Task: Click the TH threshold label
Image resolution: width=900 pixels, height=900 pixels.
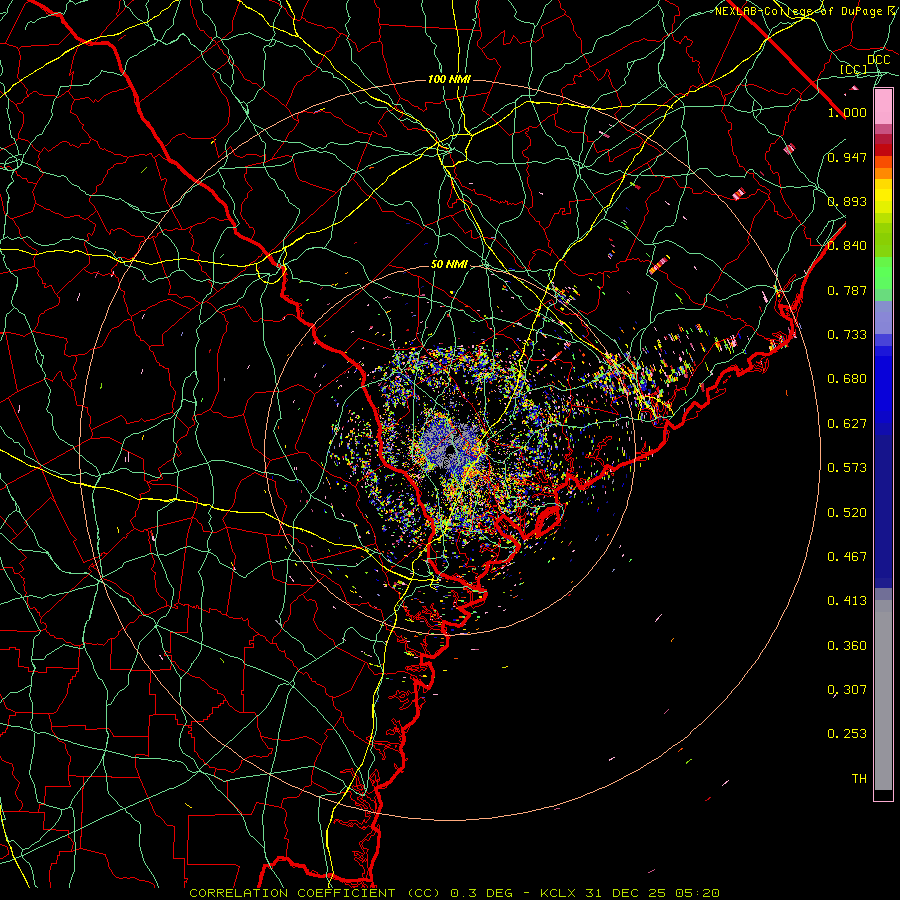Action: click(x=859, y=779)
